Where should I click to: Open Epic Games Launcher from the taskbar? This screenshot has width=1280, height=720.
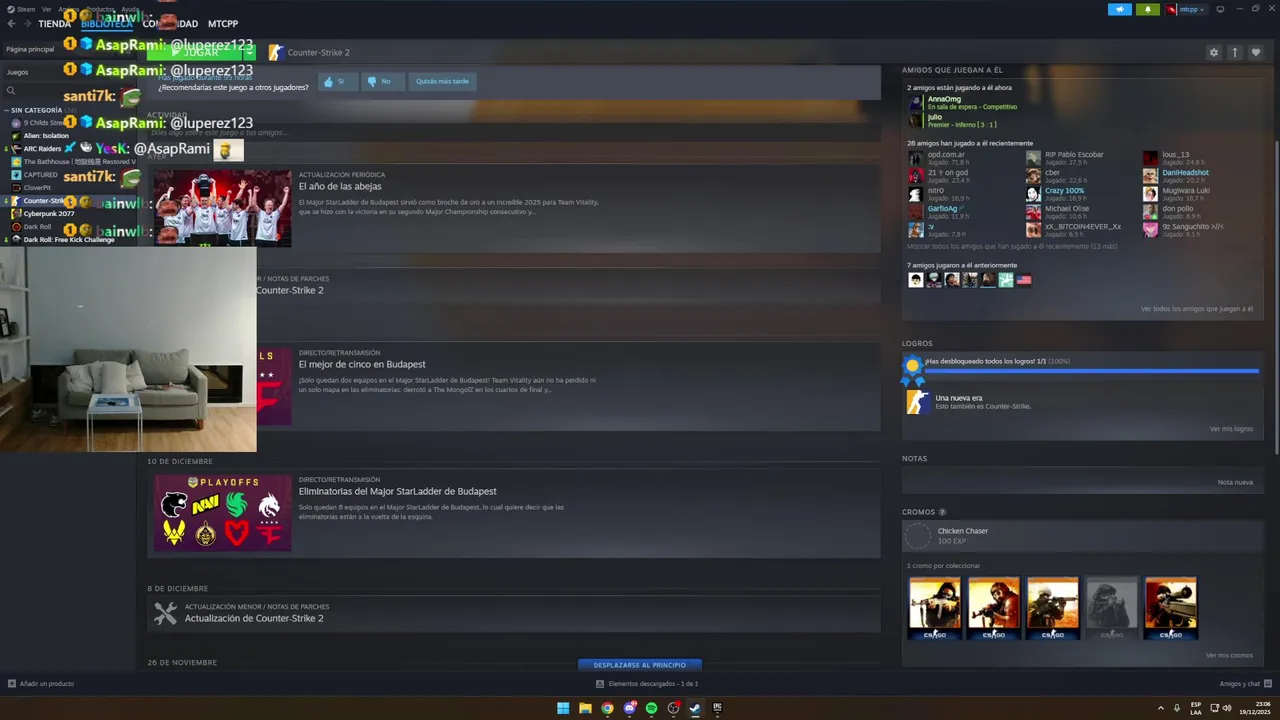click(717, 708)
